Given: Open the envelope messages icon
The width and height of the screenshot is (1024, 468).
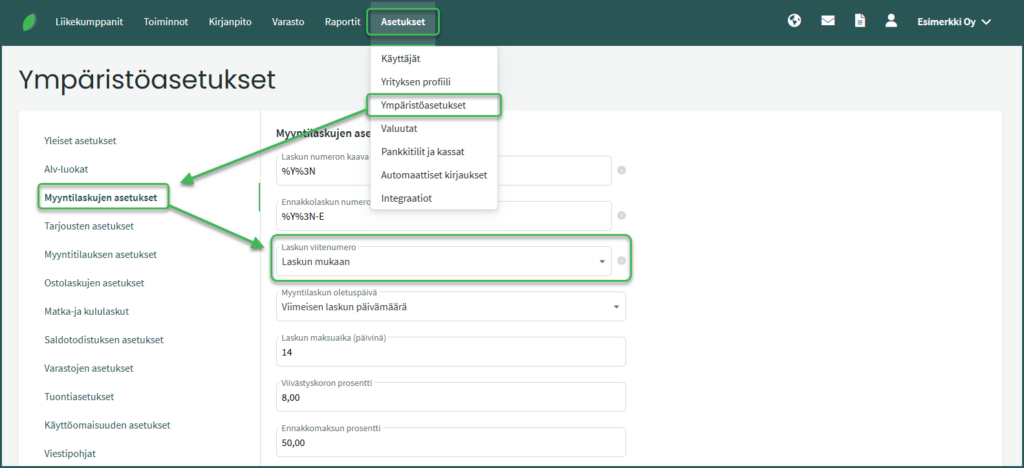Looking at the screenshot, I should click(827, 21).
